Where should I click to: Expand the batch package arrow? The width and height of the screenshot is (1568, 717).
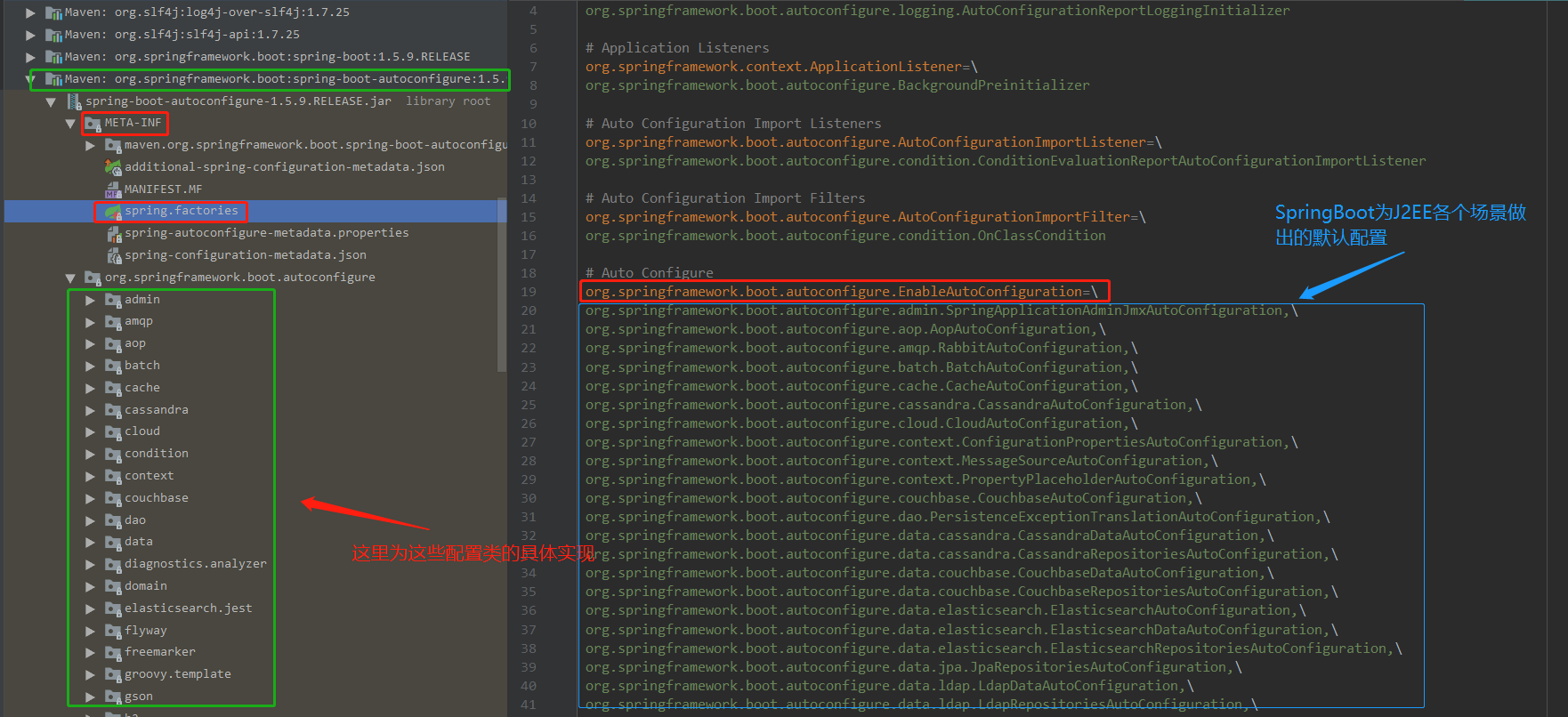coord(90,366)
